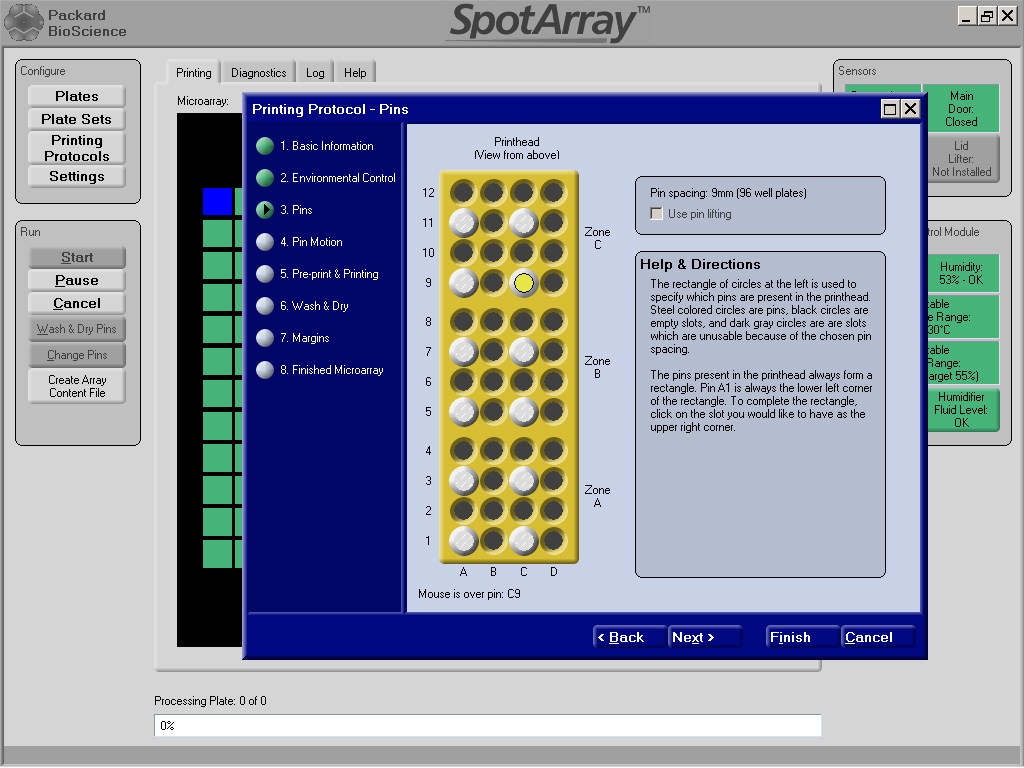This screenshot has height=768, width=1024.
Task: Jump to step 8 Finished Microarray
Action: (x=332, y=370)
